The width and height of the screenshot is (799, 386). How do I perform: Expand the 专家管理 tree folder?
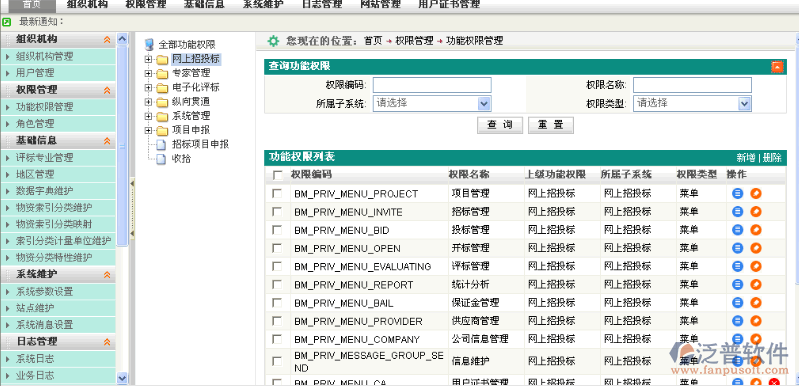[x=148, y=73]
